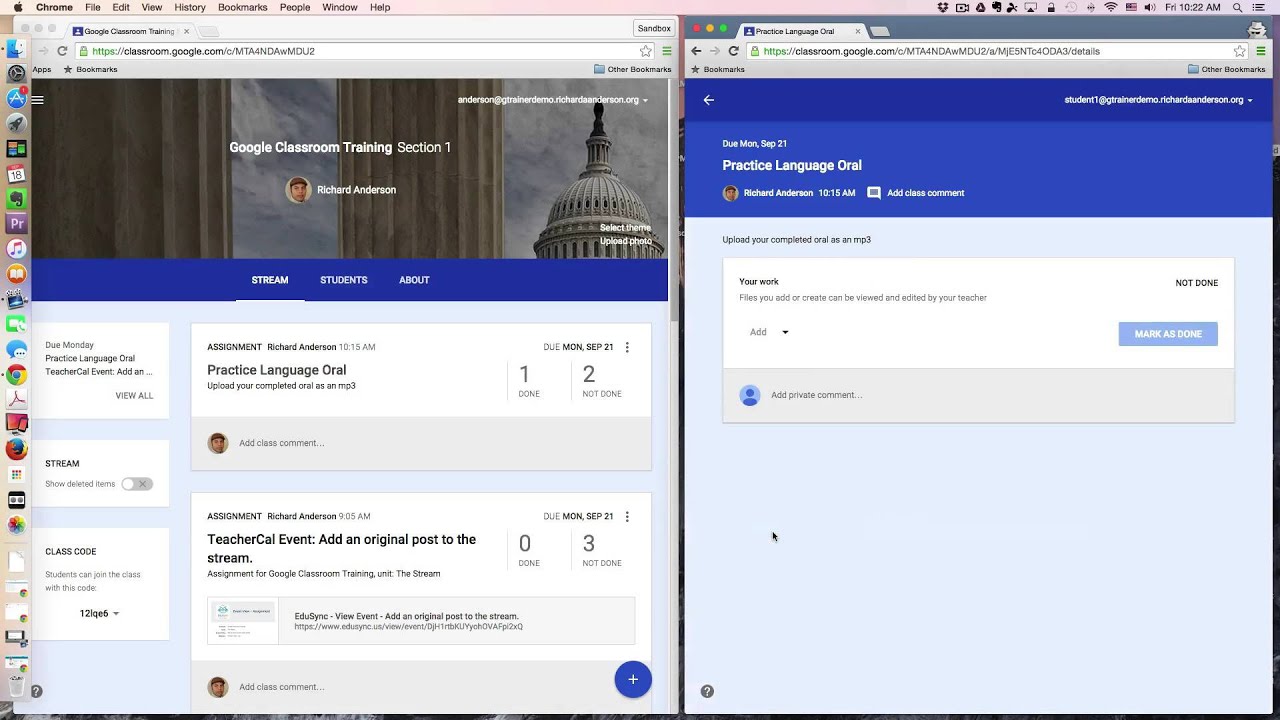Open Practice Language Oral assignment title
The width and height of the screenshot is (1280, 720).
pyautogui.click(x=277, y=370)
